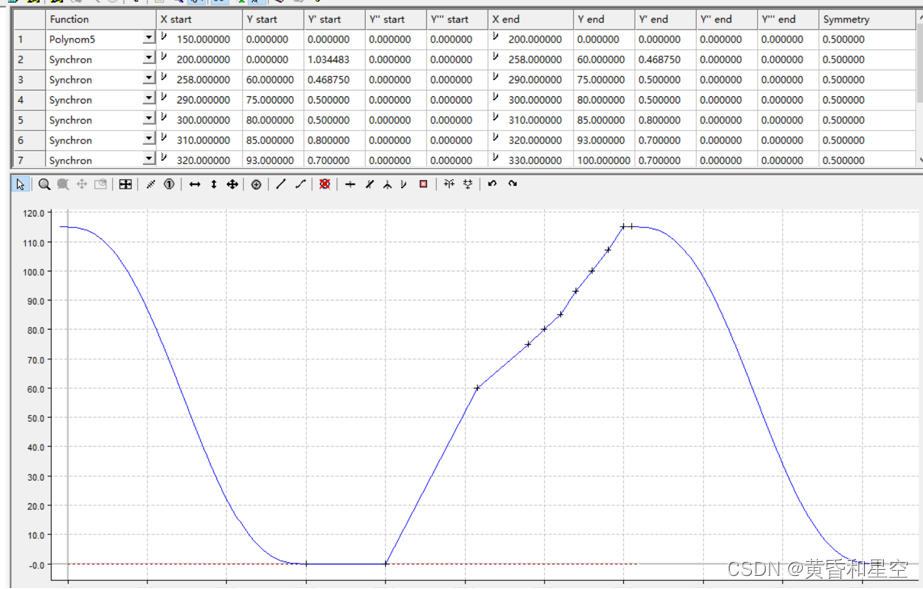This screenshot has height=589, width=923.
Task: Select the arrow pointer tool
Action: coord(21,185)
